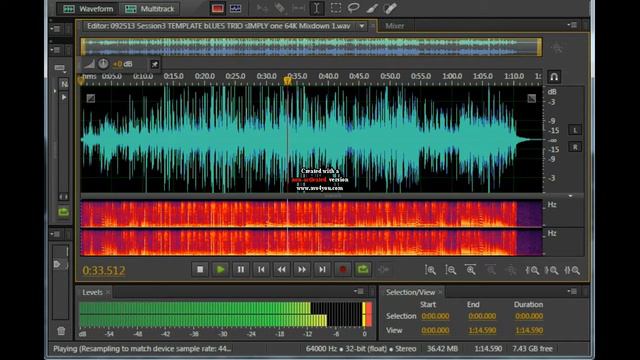Zoom out amplitude
The height and width of the screenshot is (360, 640).
click(451, 270)
